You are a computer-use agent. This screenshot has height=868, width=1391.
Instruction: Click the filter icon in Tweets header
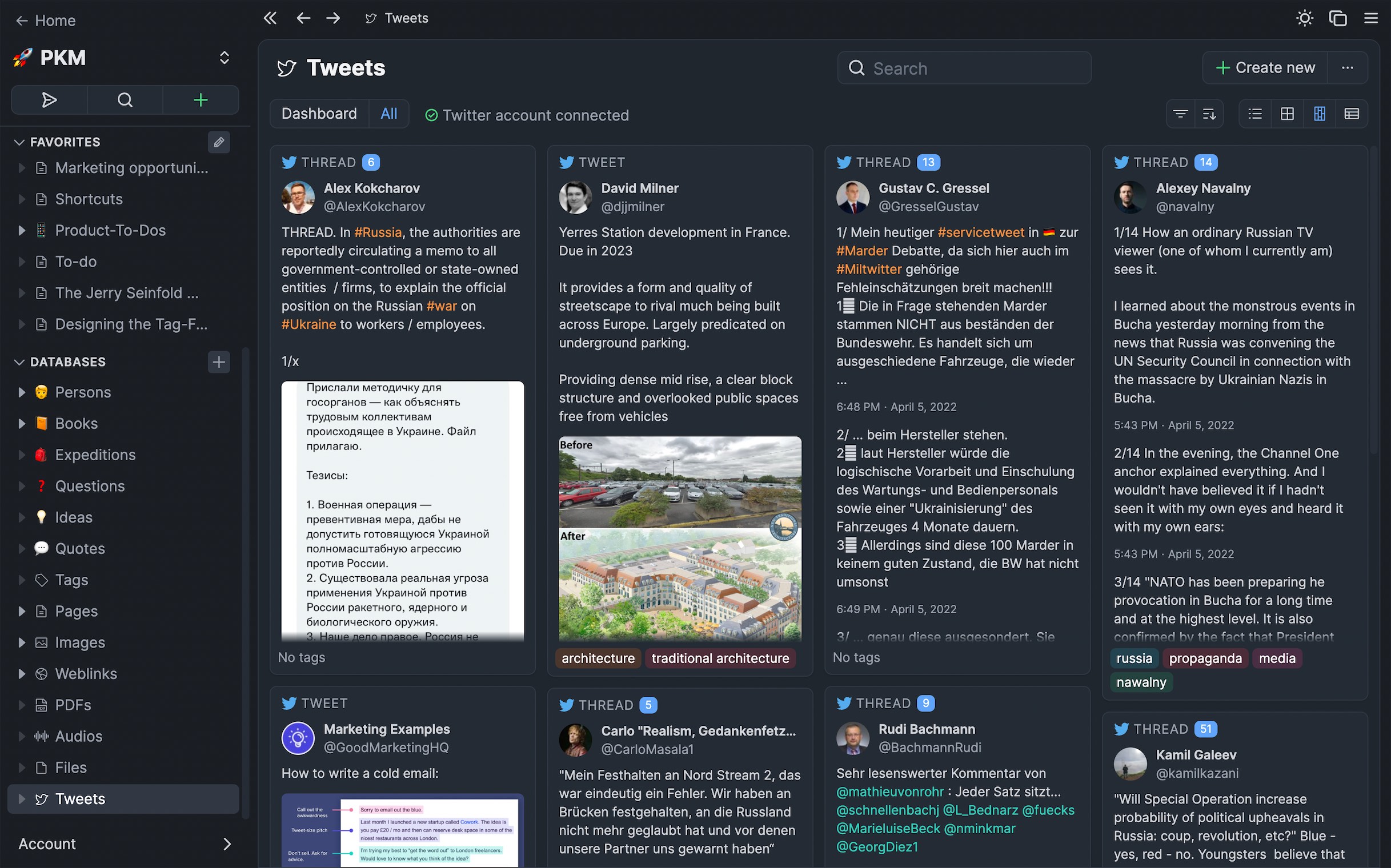[1181, 114]
